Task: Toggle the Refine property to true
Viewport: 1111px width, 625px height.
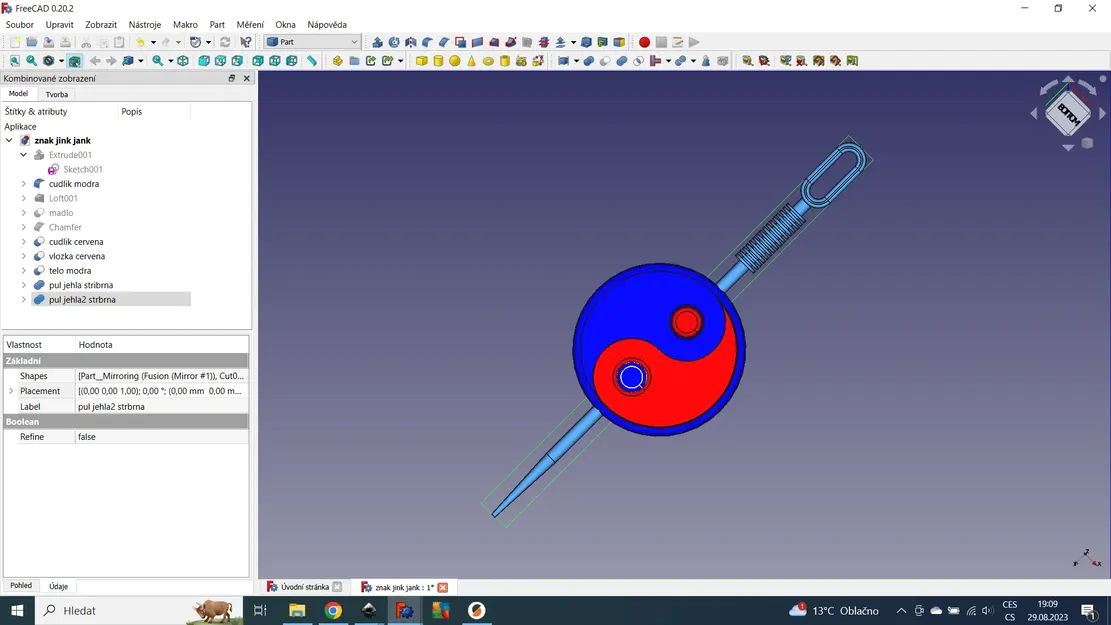Action: point(110,436)
